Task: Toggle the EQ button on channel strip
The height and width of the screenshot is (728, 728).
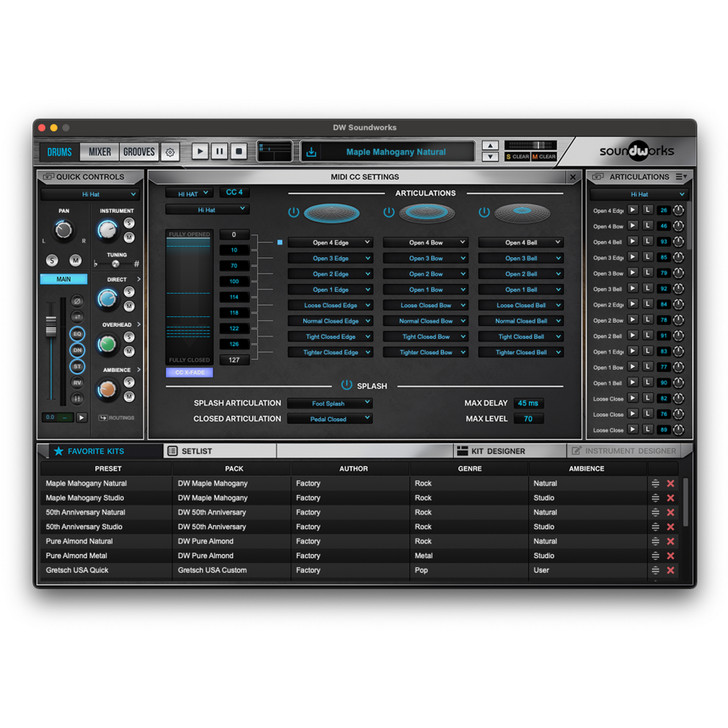Action: (x=77, y=335)
